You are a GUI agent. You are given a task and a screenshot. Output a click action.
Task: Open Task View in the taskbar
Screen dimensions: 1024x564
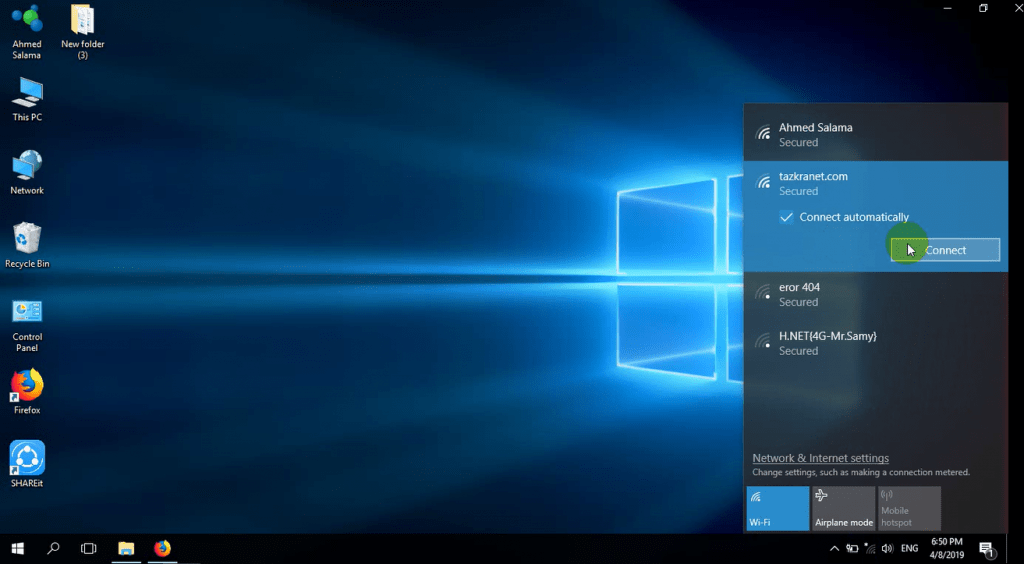point(88,548)
